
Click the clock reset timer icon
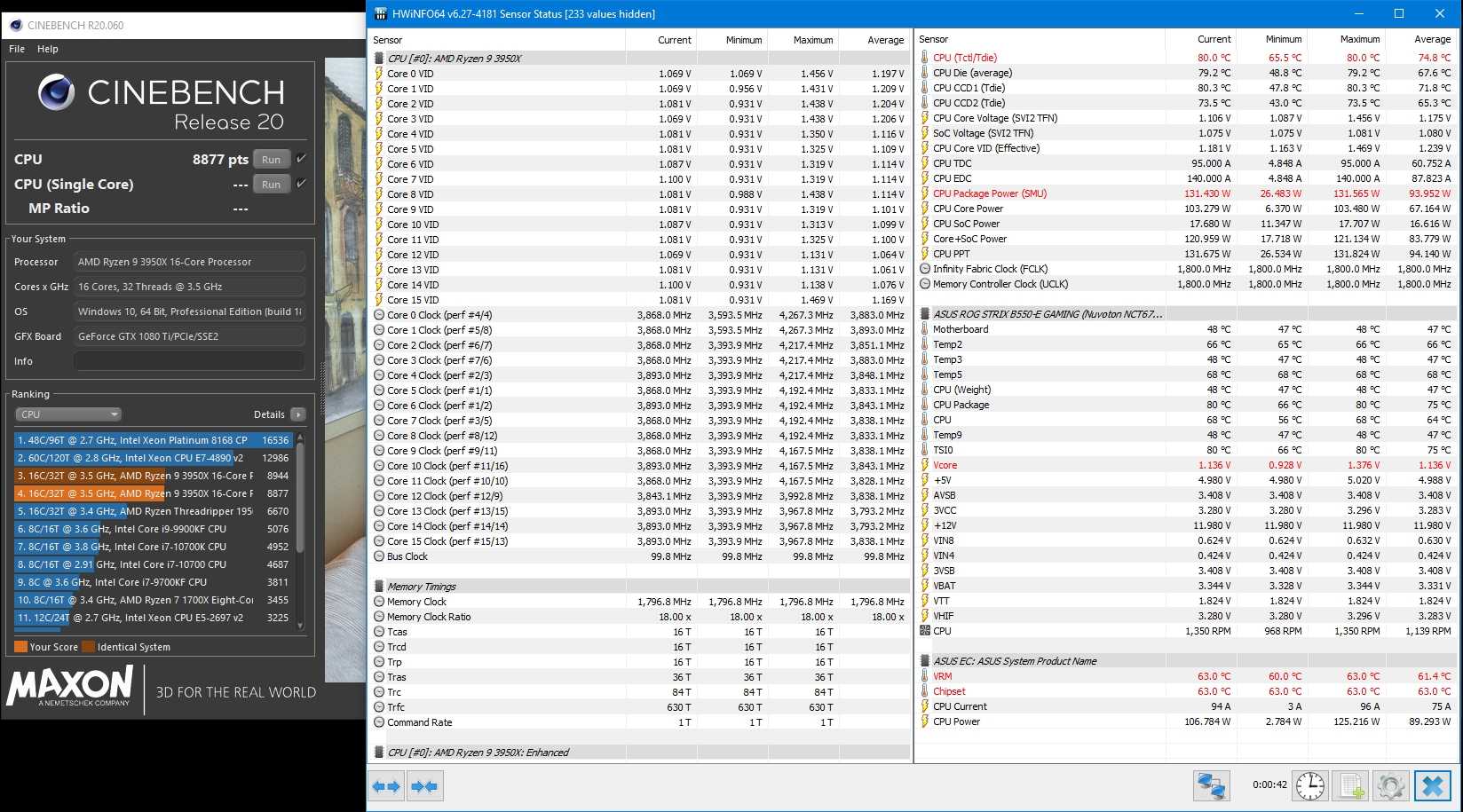click(1309, 786)
